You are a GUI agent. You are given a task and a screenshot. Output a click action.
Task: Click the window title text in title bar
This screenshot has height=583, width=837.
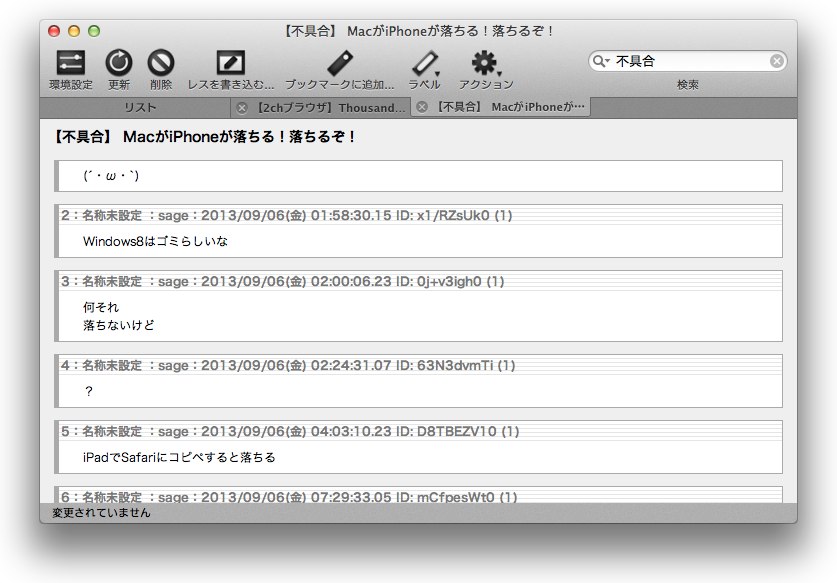(418, 31)
